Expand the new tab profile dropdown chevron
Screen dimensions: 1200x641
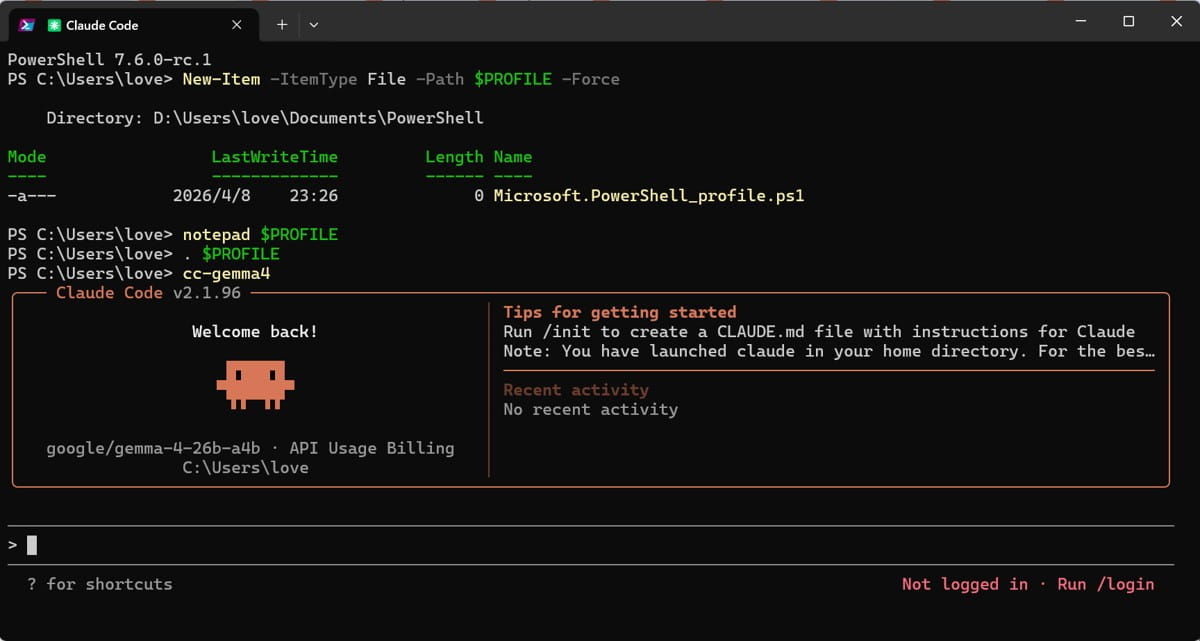tap(314, 24)
